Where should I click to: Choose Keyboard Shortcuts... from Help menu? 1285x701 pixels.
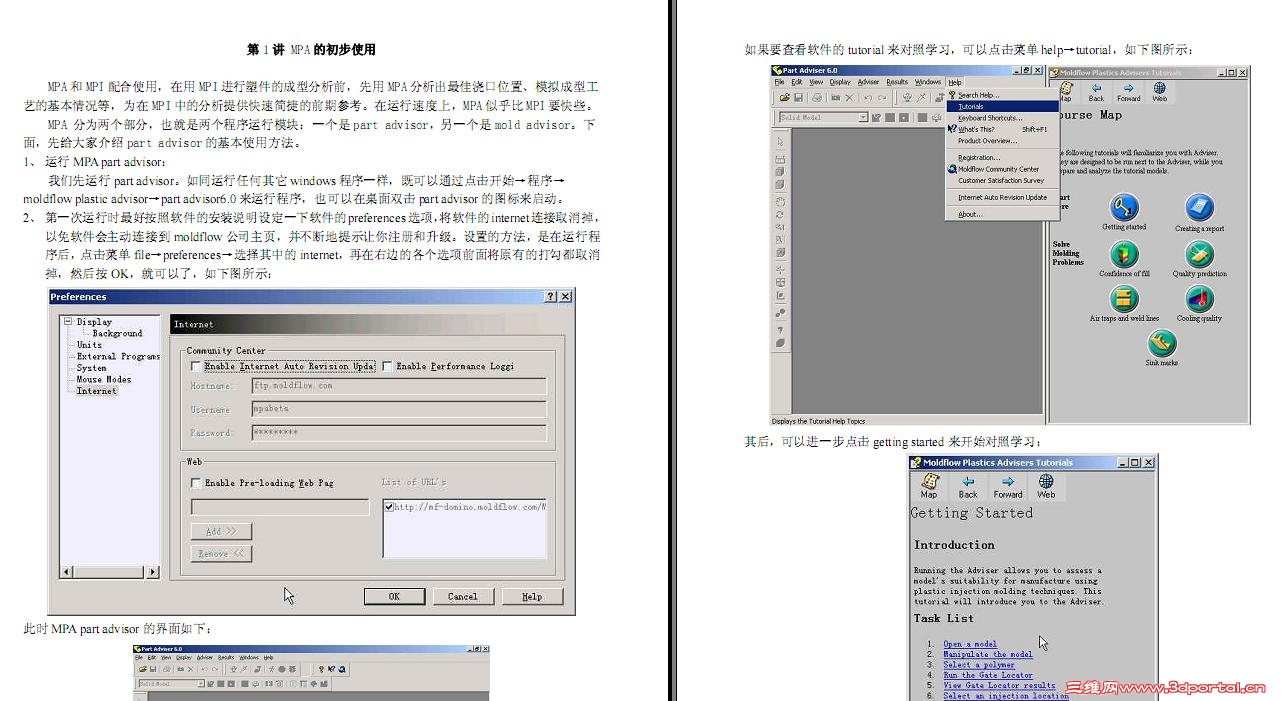point(1002,118)
